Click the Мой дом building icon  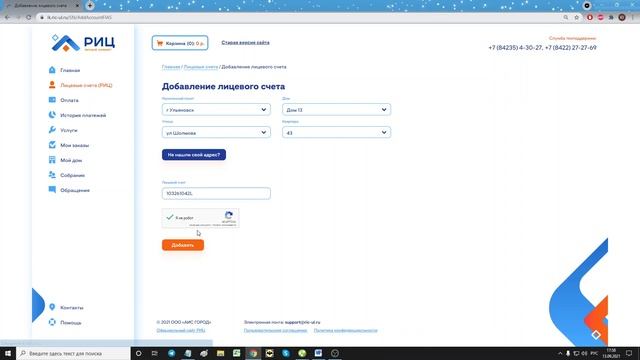[52, 160]
